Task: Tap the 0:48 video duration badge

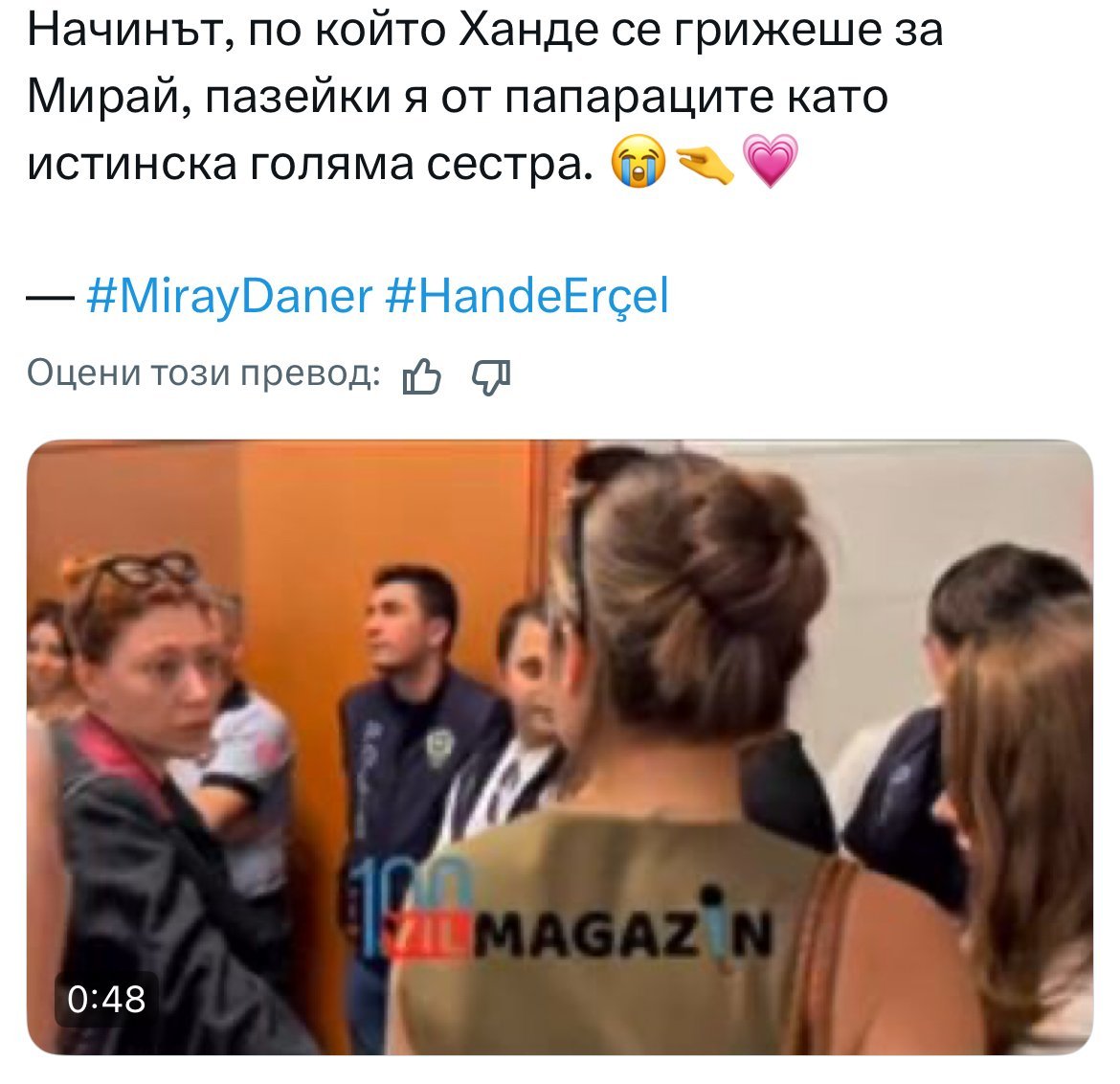Action: (x=106, y=998)
